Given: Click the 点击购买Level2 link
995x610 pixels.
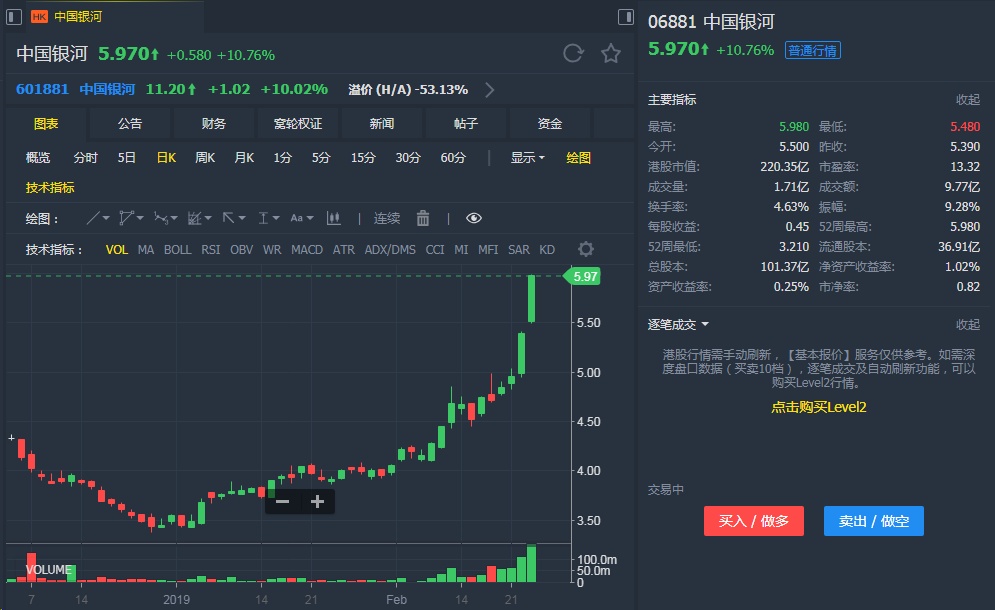Looking at the screenshot, I should [819, 408].
